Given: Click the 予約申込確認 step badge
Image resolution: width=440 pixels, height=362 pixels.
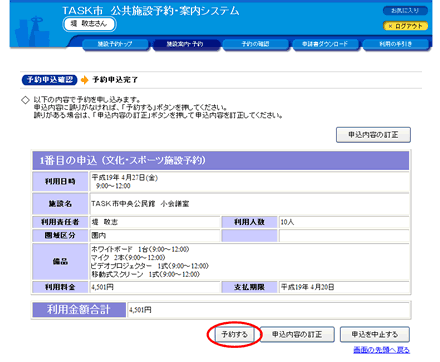Looking at the screenshot, I should [x=50, y=80].
